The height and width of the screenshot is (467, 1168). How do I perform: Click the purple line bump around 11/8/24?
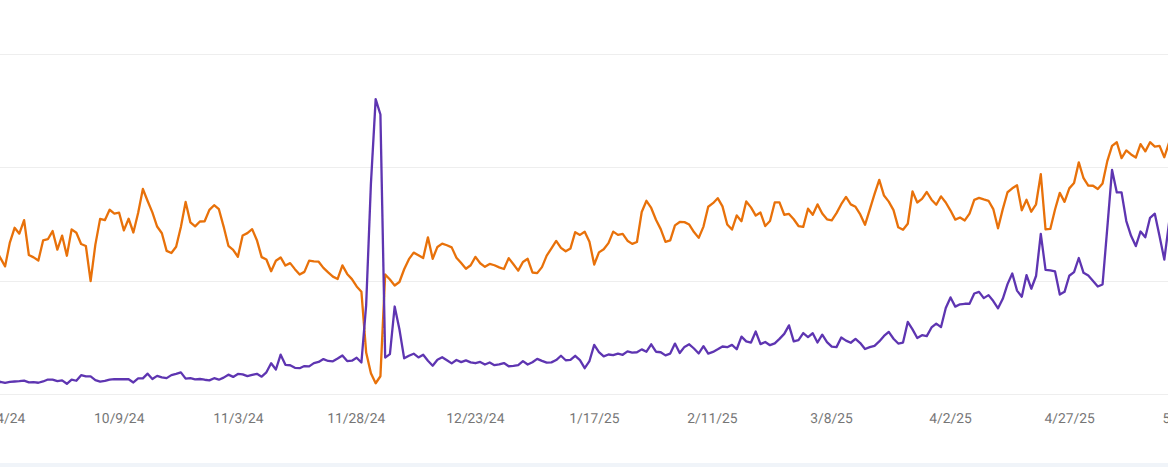(280, 355)
